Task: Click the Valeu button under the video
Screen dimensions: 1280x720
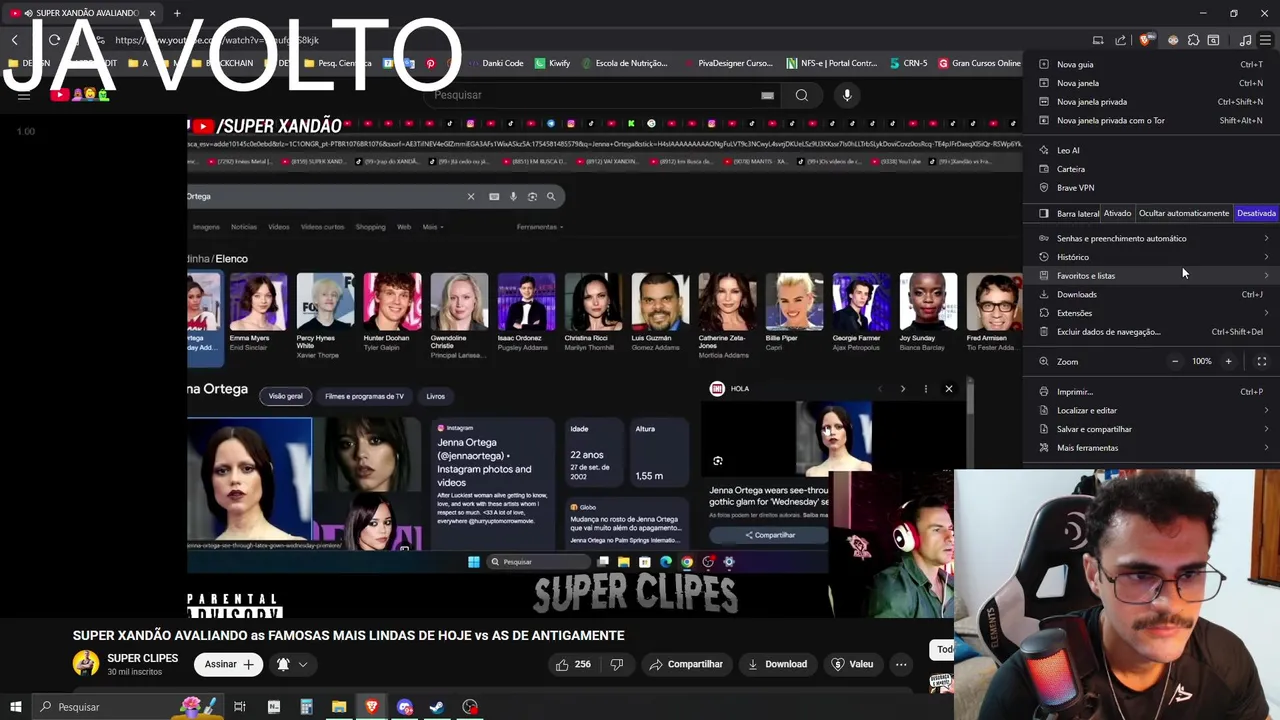Action: pos(853,664)
